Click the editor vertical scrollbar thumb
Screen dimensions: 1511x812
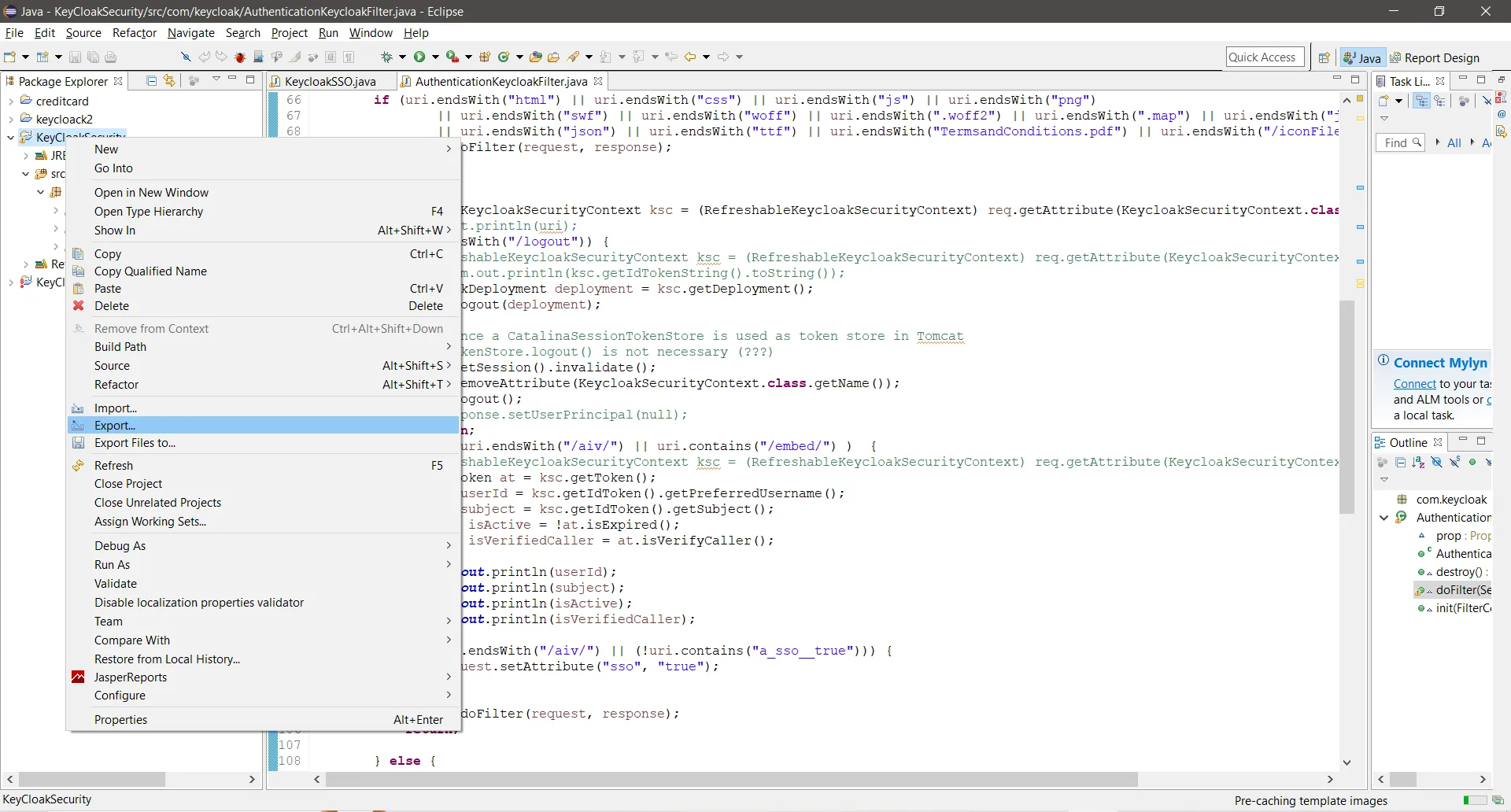[x=1347, y=407]
